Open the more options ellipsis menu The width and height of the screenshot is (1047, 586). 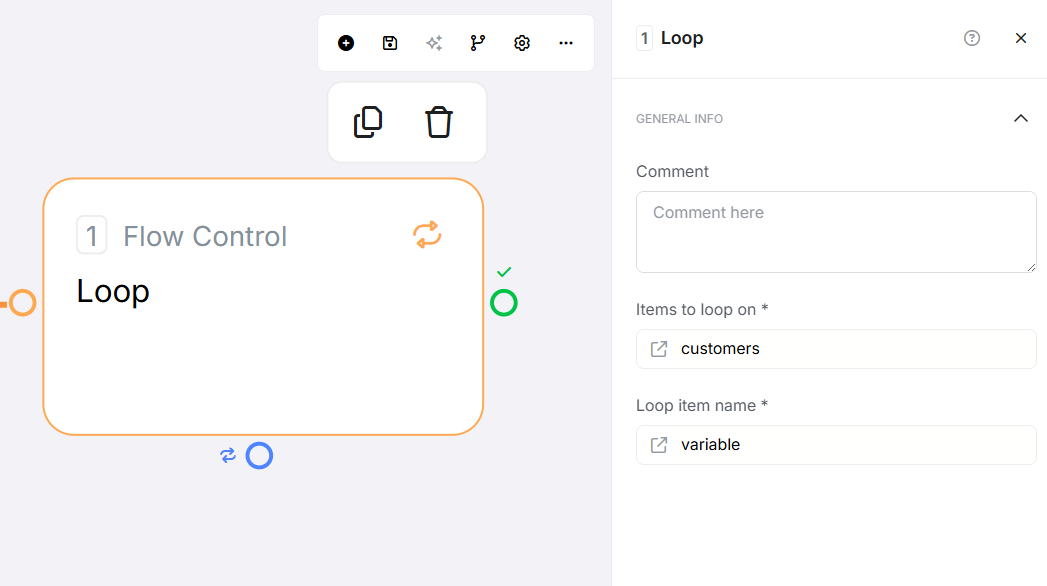[x=566, y=43]
